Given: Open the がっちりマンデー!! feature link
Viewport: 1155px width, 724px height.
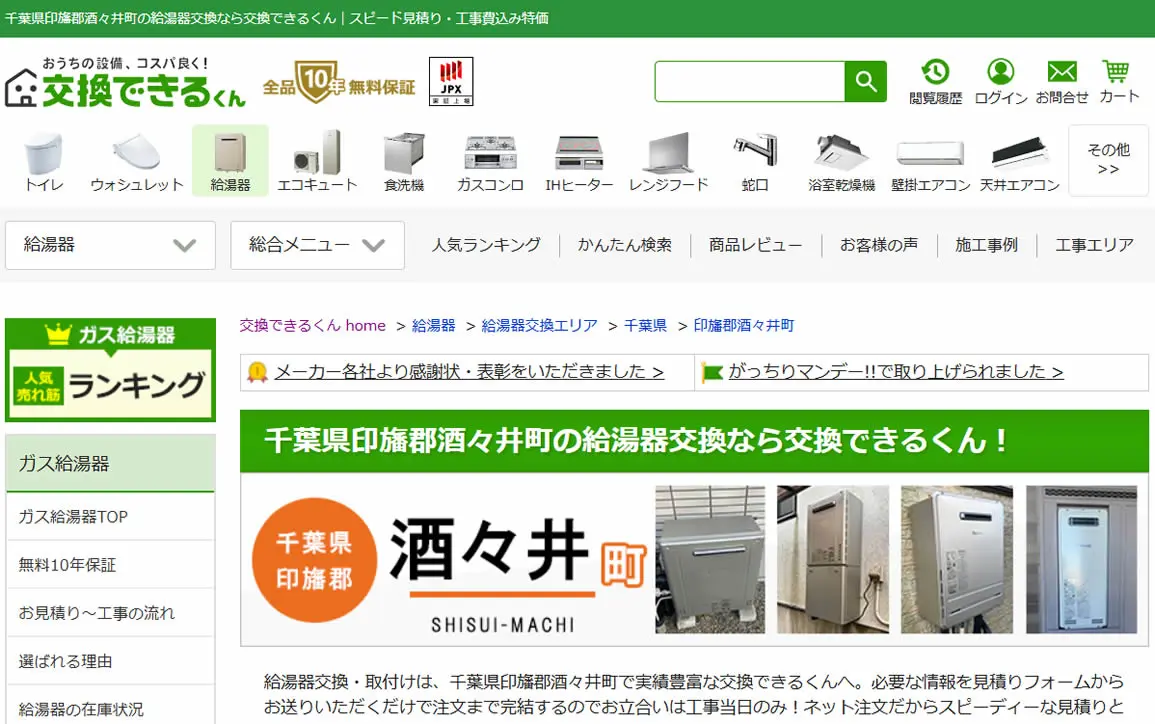Looking at the screenshot, I should (896, 372).
